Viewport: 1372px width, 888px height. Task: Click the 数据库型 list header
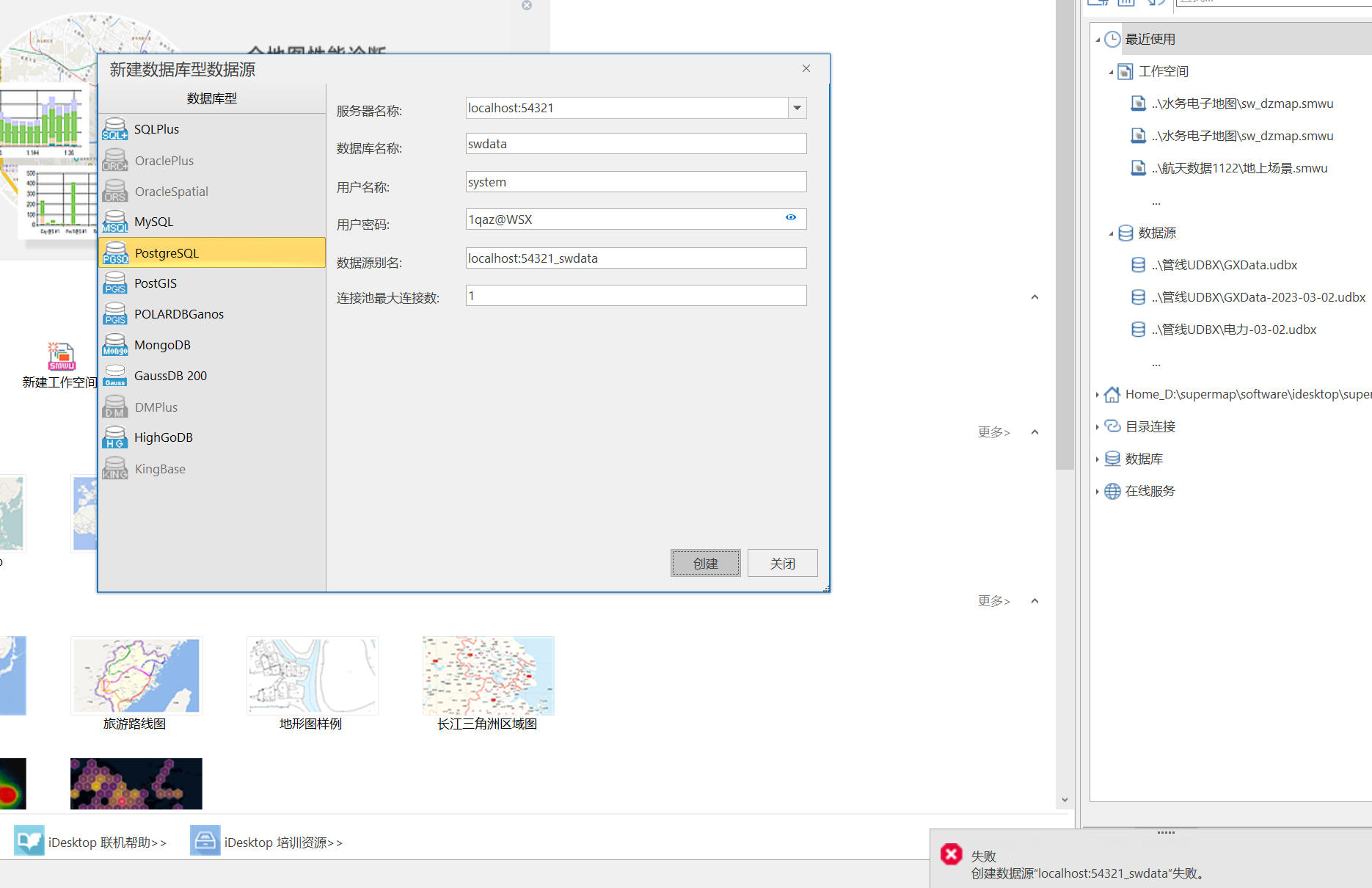pyautogui.click(x=211, y=98)
